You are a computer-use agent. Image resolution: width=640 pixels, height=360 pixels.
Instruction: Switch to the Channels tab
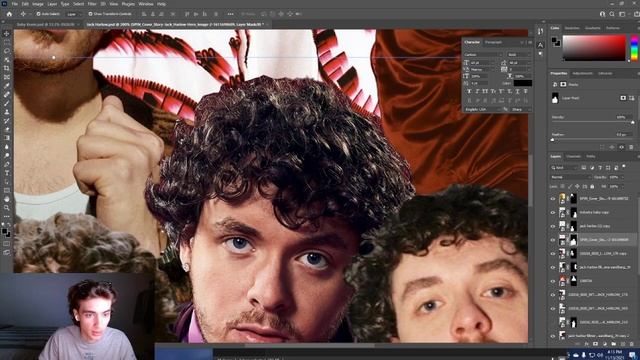(573, 156)
